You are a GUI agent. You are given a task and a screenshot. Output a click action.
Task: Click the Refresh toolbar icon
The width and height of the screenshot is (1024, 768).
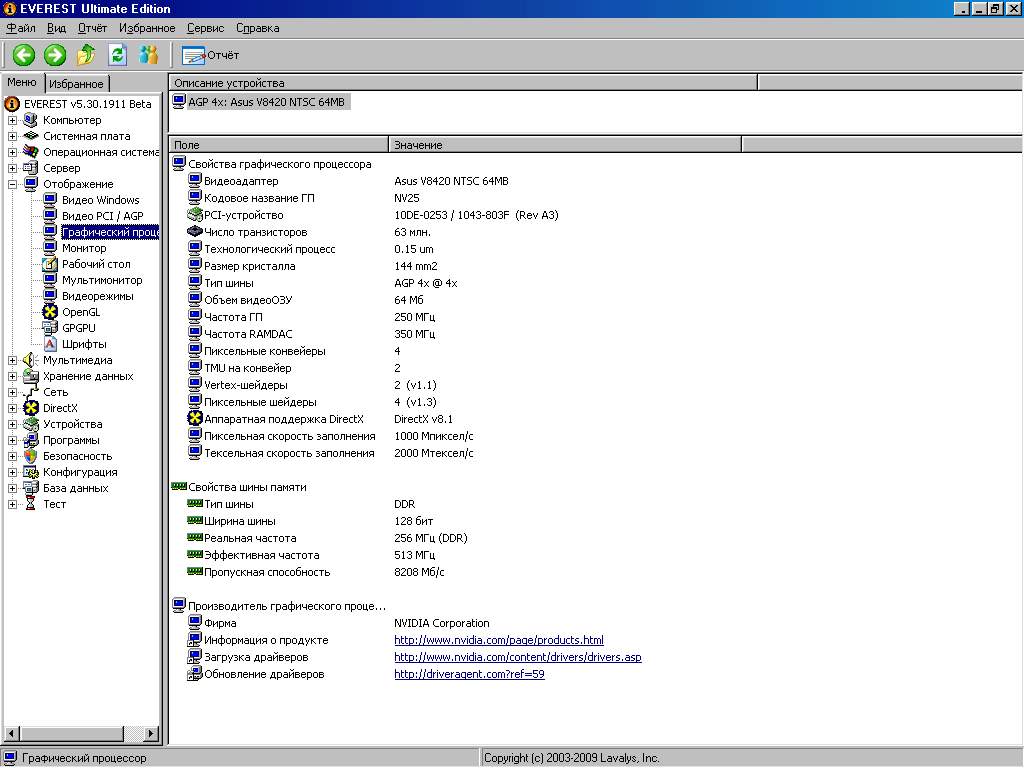coord(117,55)
